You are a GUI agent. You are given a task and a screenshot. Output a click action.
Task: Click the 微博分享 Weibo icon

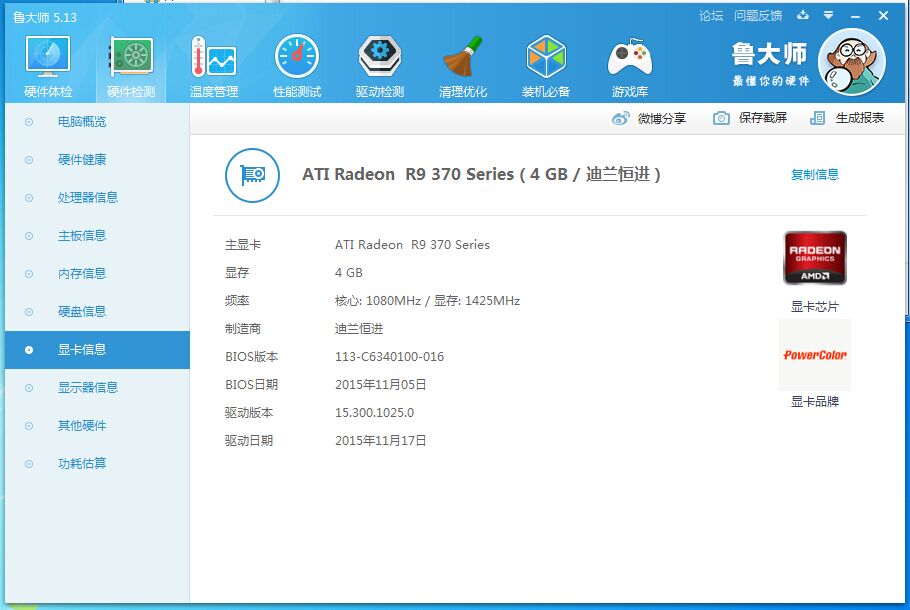coord(620,118)
